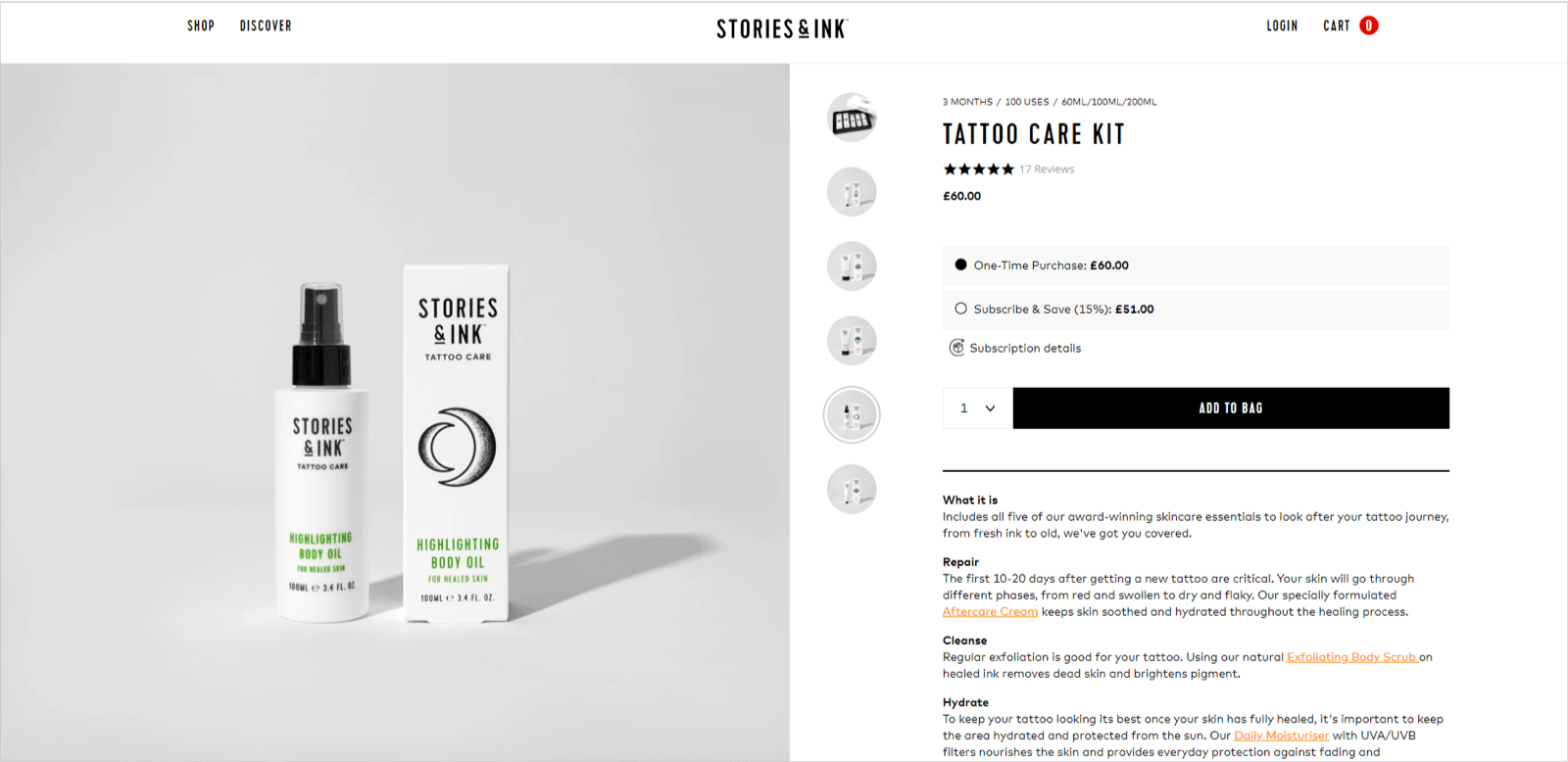Read the 17 Reviews link

[1047, 169]
